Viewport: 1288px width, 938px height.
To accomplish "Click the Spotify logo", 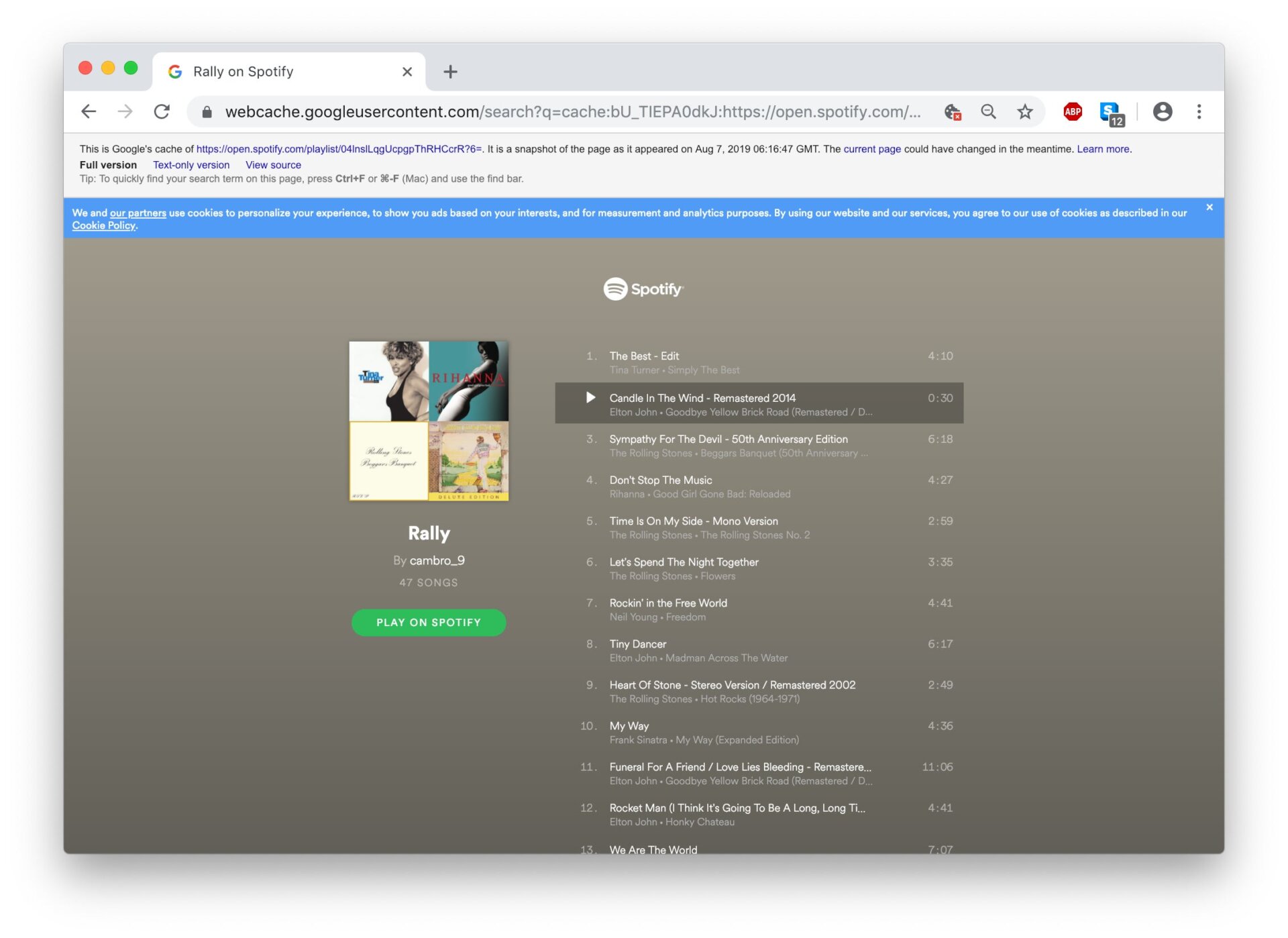I will 643,289.
